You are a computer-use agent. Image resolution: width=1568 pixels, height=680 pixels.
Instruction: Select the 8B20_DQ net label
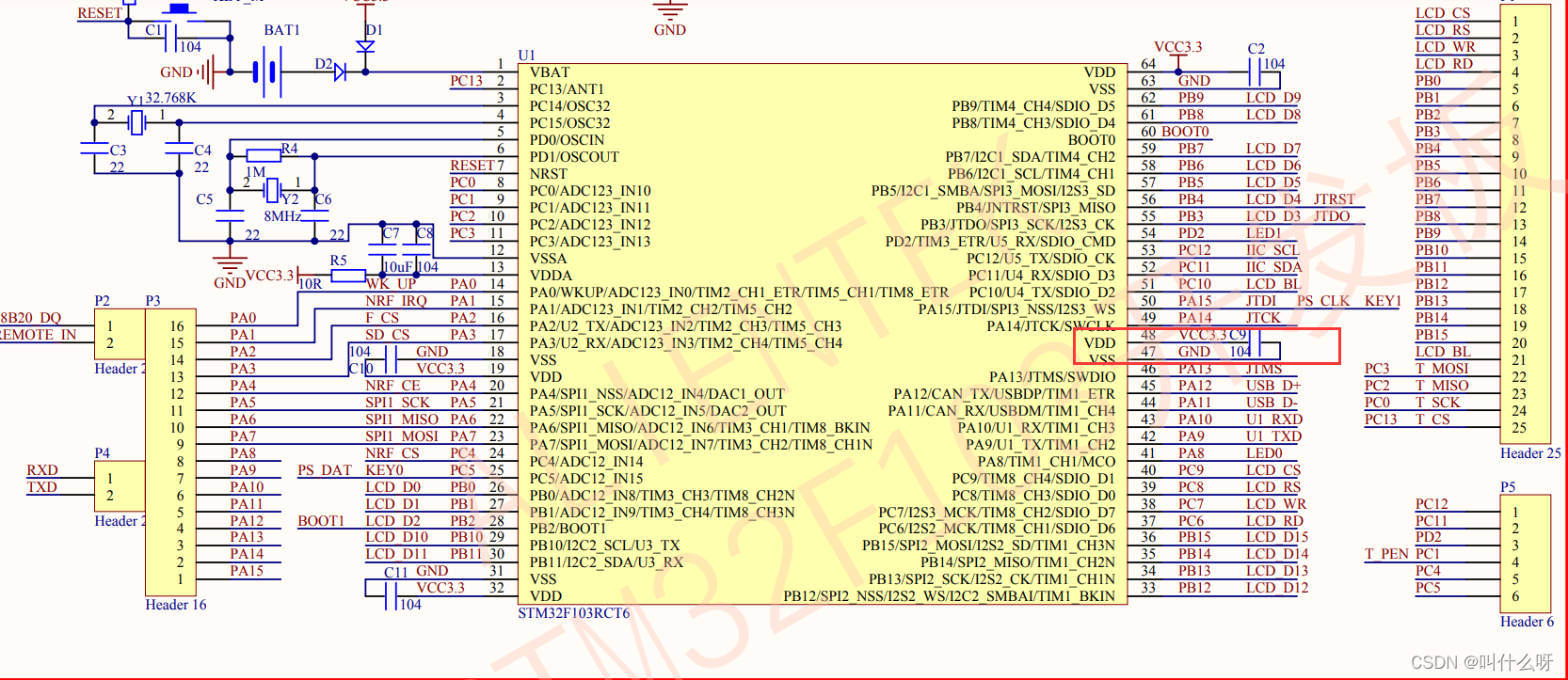pos(30,318)
